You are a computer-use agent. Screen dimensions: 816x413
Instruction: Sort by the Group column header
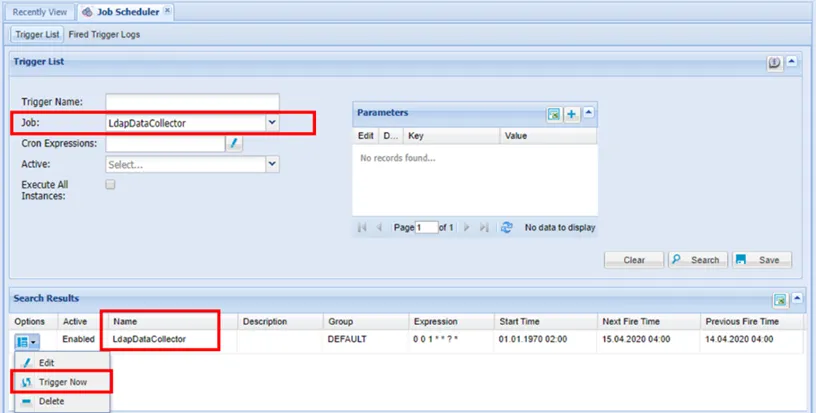[x=366, y=321]
